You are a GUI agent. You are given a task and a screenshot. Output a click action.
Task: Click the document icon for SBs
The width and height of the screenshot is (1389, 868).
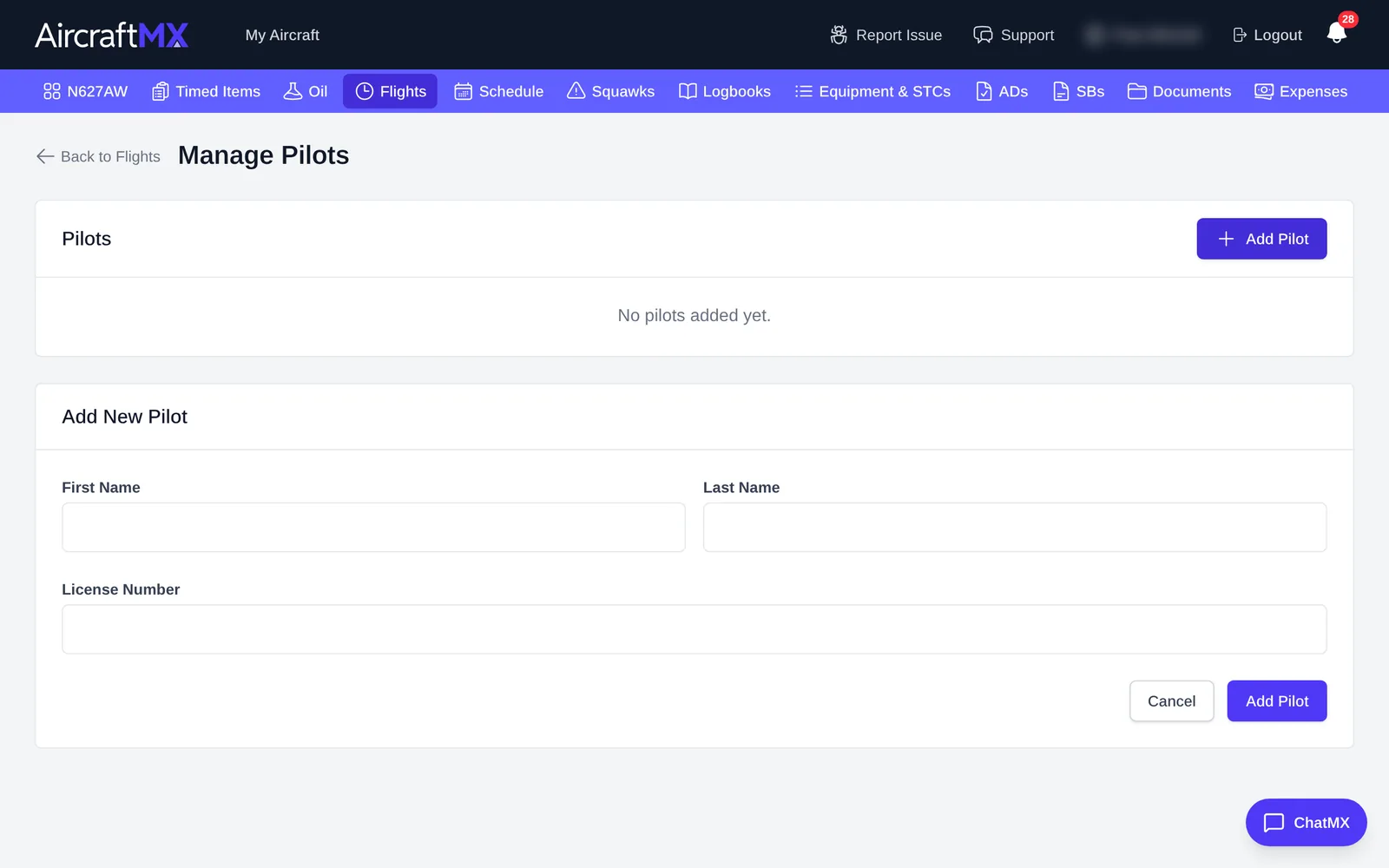(1061, 91)
